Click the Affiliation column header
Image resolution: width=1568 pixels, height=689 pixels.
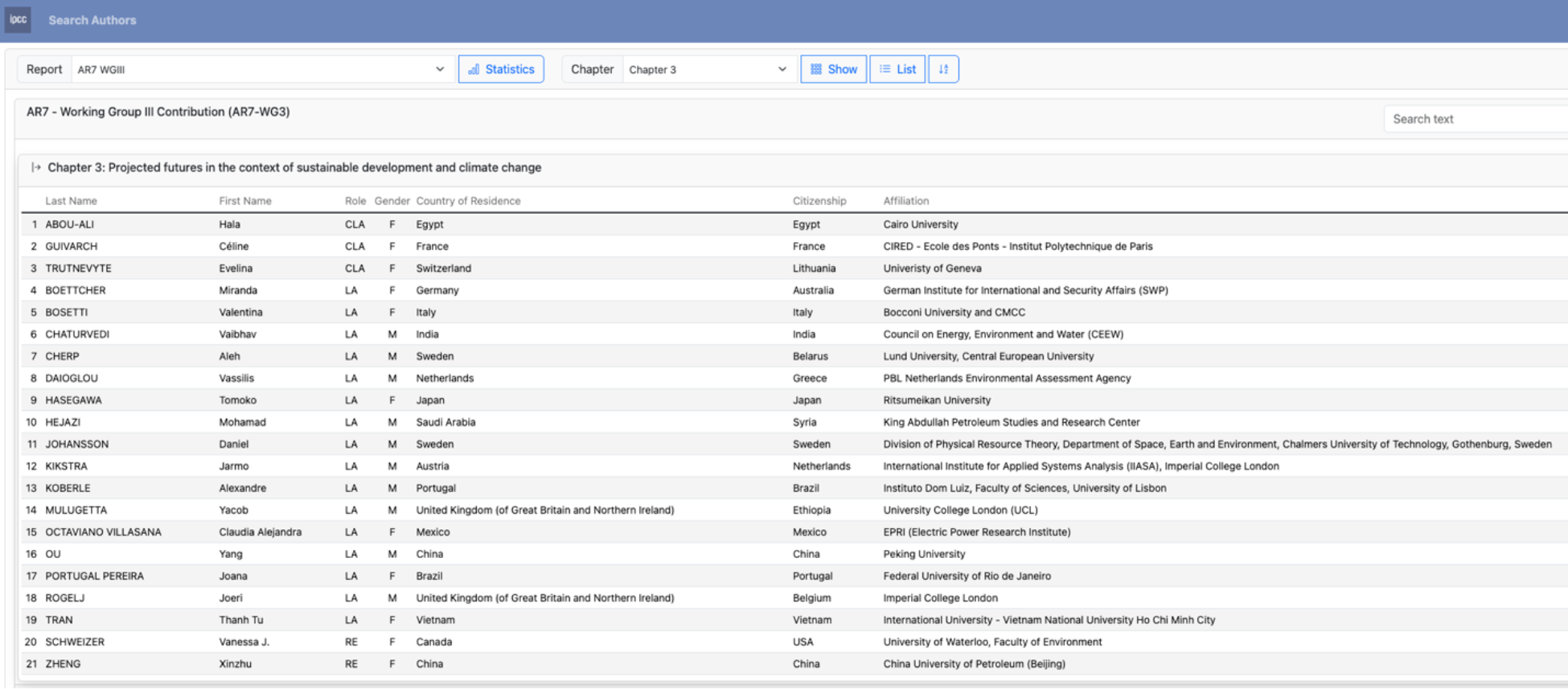pyautogui.click(x=905, y=201)
